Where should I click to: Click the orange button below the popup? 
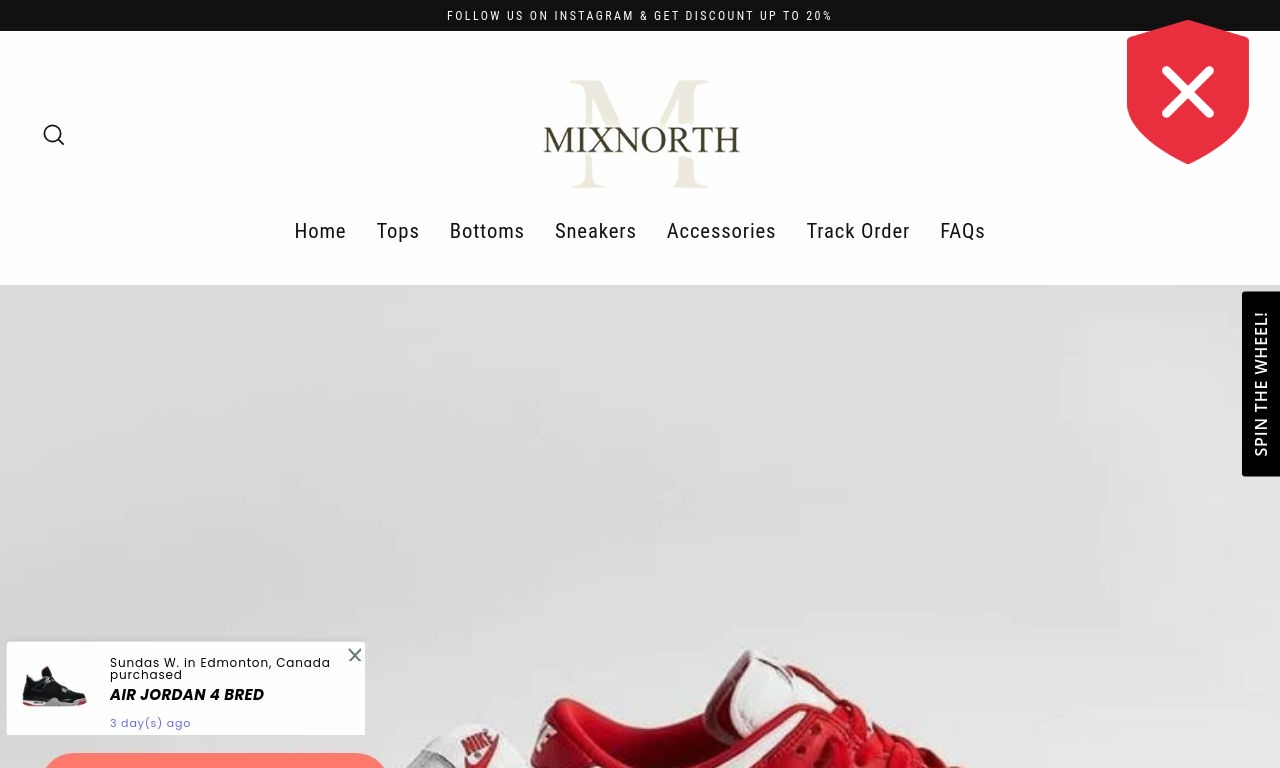pyautogui.click(x=214, y=760)
